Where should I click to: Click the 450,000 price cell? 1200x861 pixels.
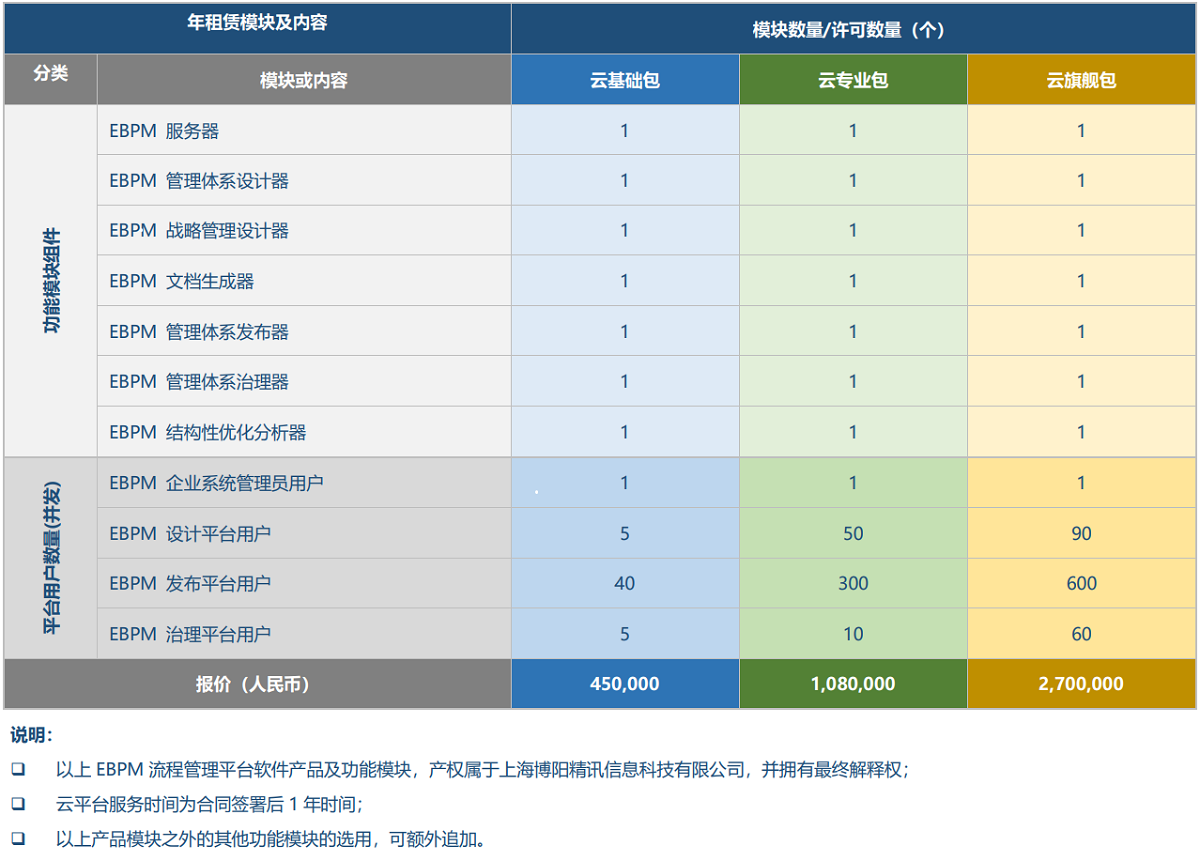point(624,684)
